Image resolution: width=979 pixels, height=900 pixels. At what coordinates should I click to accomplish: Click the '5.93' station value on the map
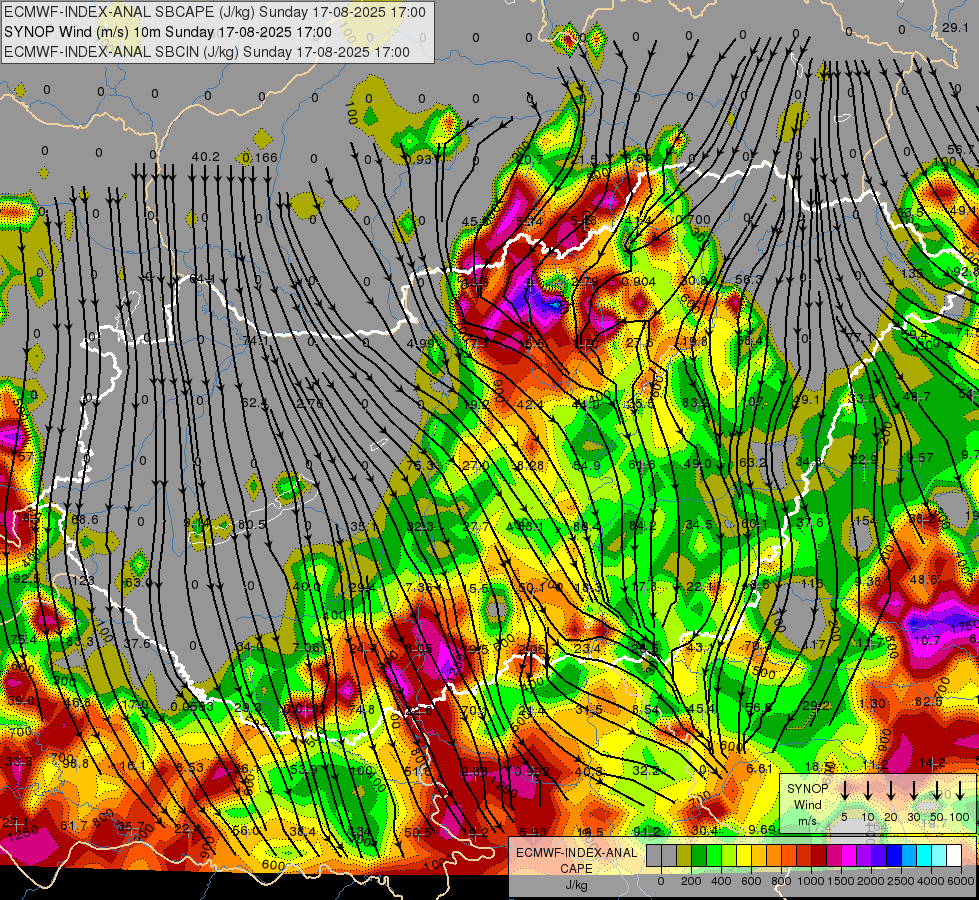[533, 832]
